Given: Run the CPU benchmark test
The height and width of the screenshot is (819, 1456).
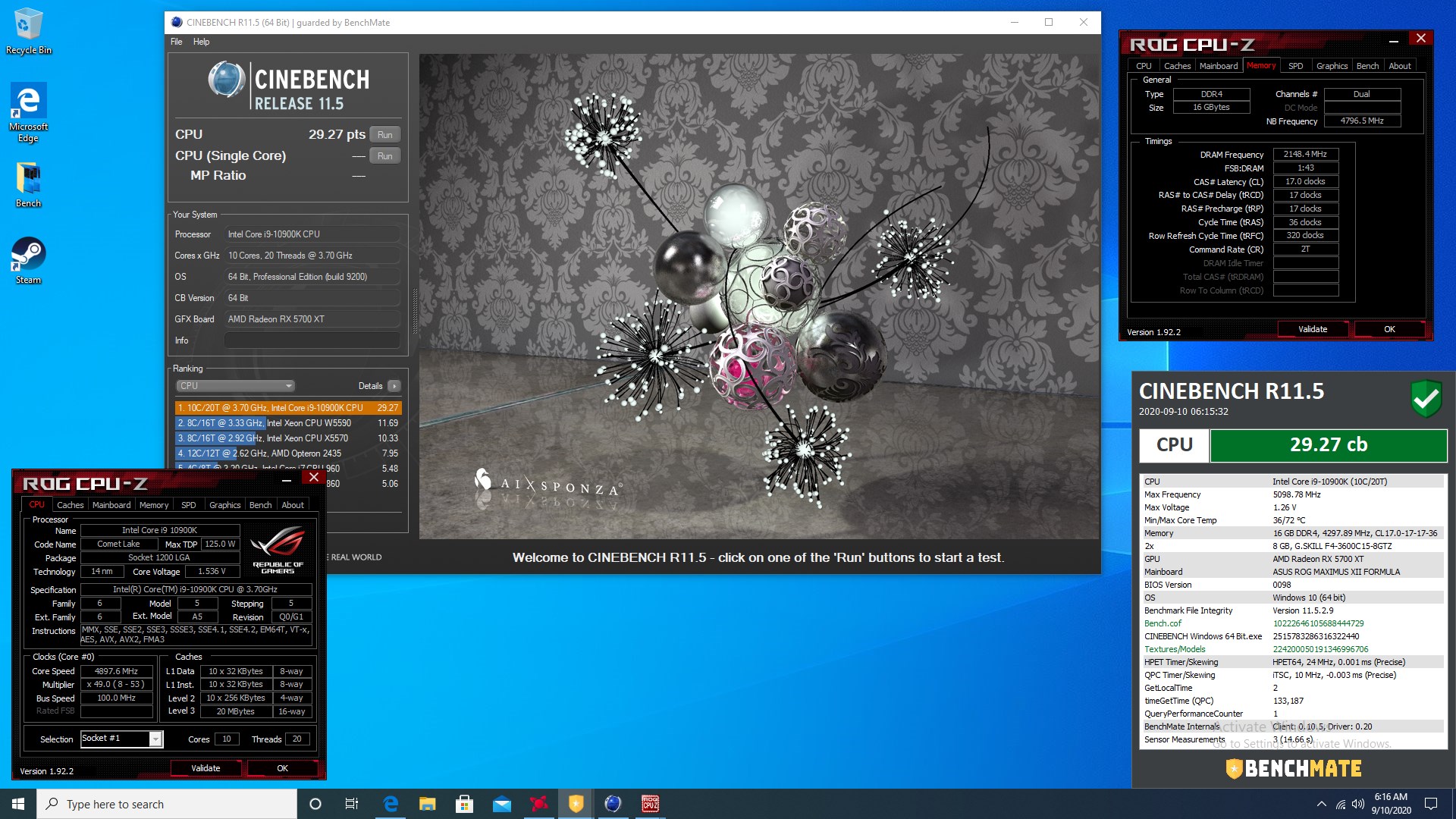Looking at the screenshot, I should coord(385,135).
